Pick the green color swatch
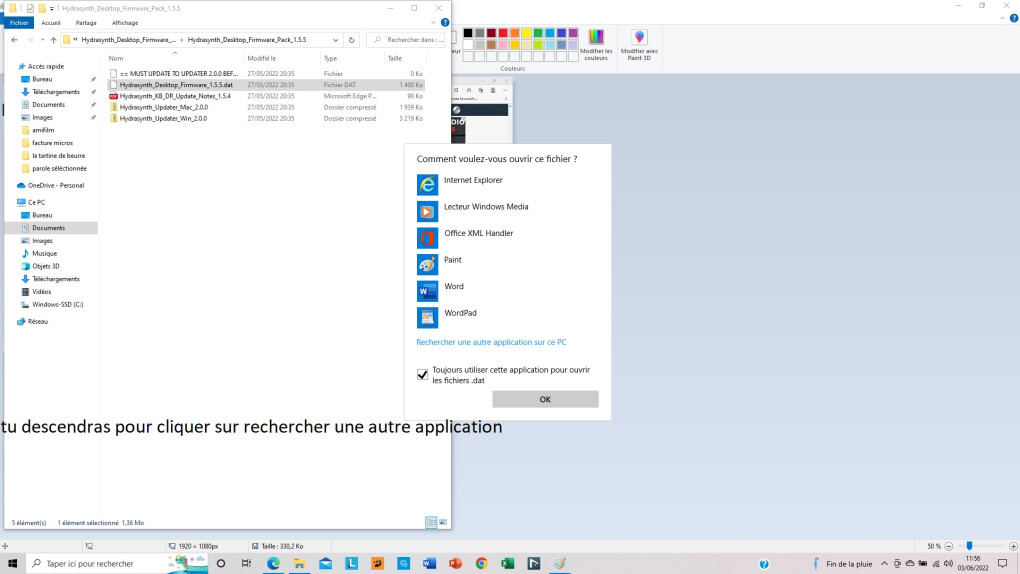Viewport: 1020px width, 574px height. pos(538,33)
